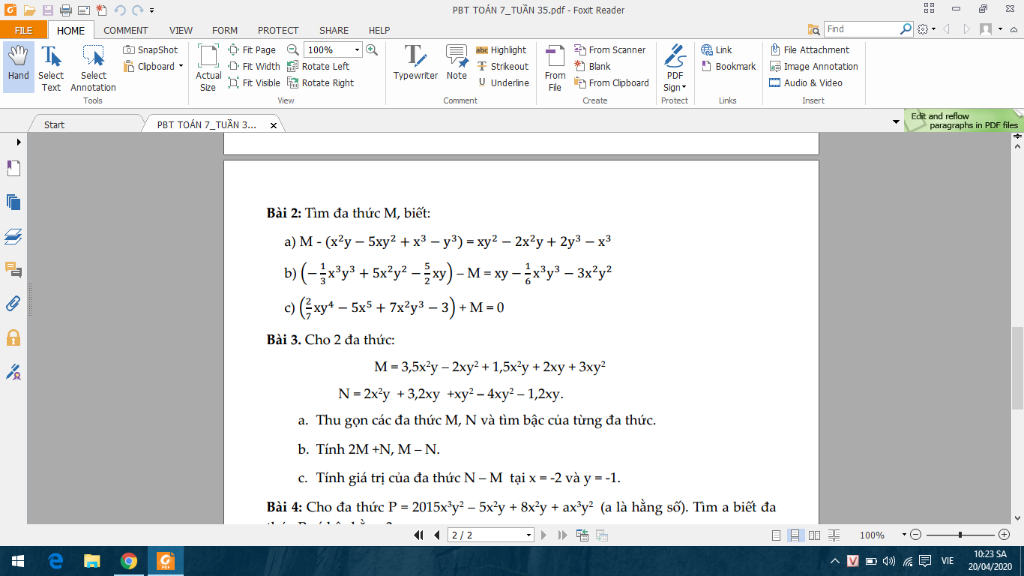The height and width of the screenshot is (576, 1024).
Task: Expand the left navigation panel arrow
Action: click(x=18, y=142)
